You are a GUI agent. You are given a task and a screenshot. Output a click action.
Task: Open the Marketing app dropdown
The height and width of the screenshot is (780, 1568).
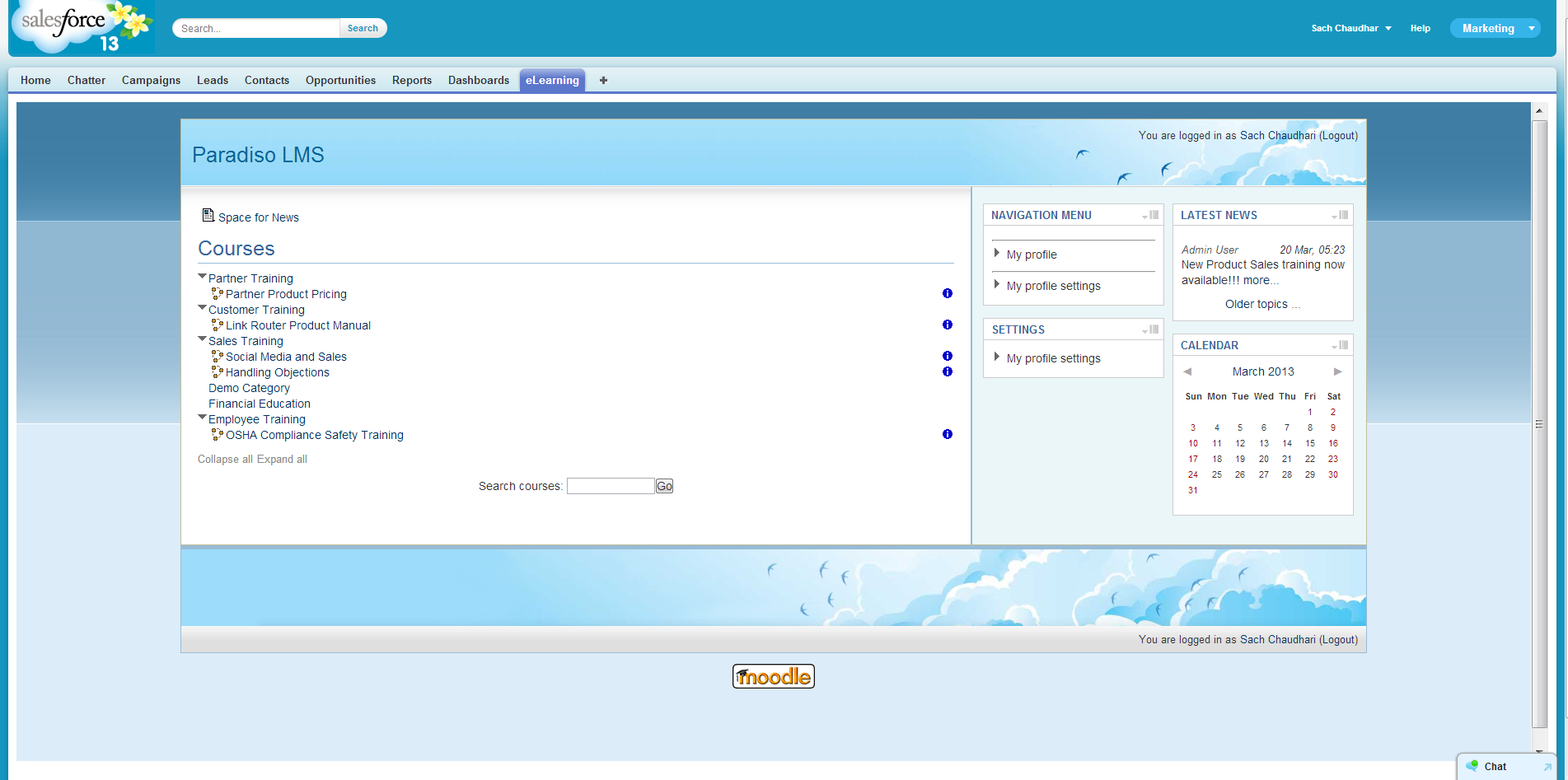tap(1531, 28)
